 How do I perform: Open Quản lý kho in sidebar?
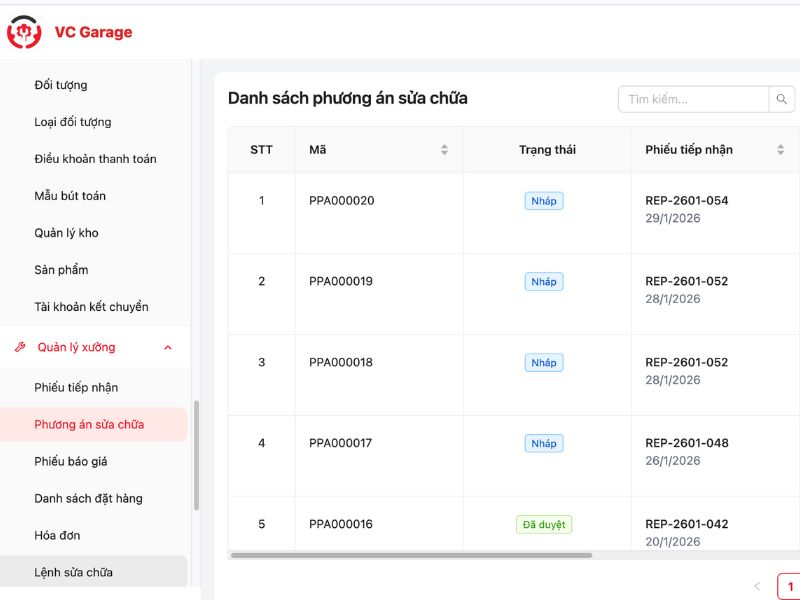(66, 233)
